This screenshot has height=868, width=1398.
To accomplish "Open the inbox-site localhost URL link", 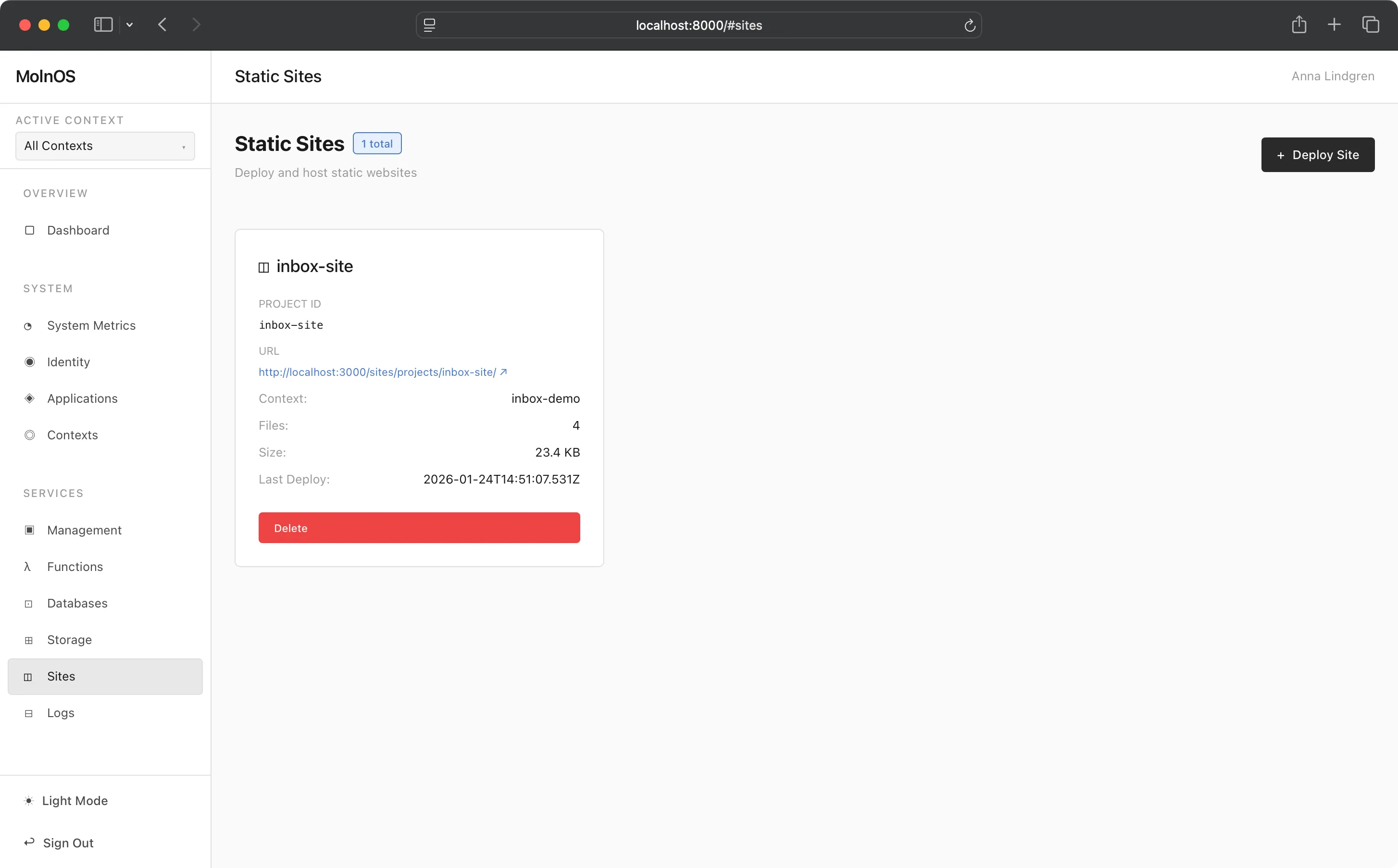I will tap(377, 372).
